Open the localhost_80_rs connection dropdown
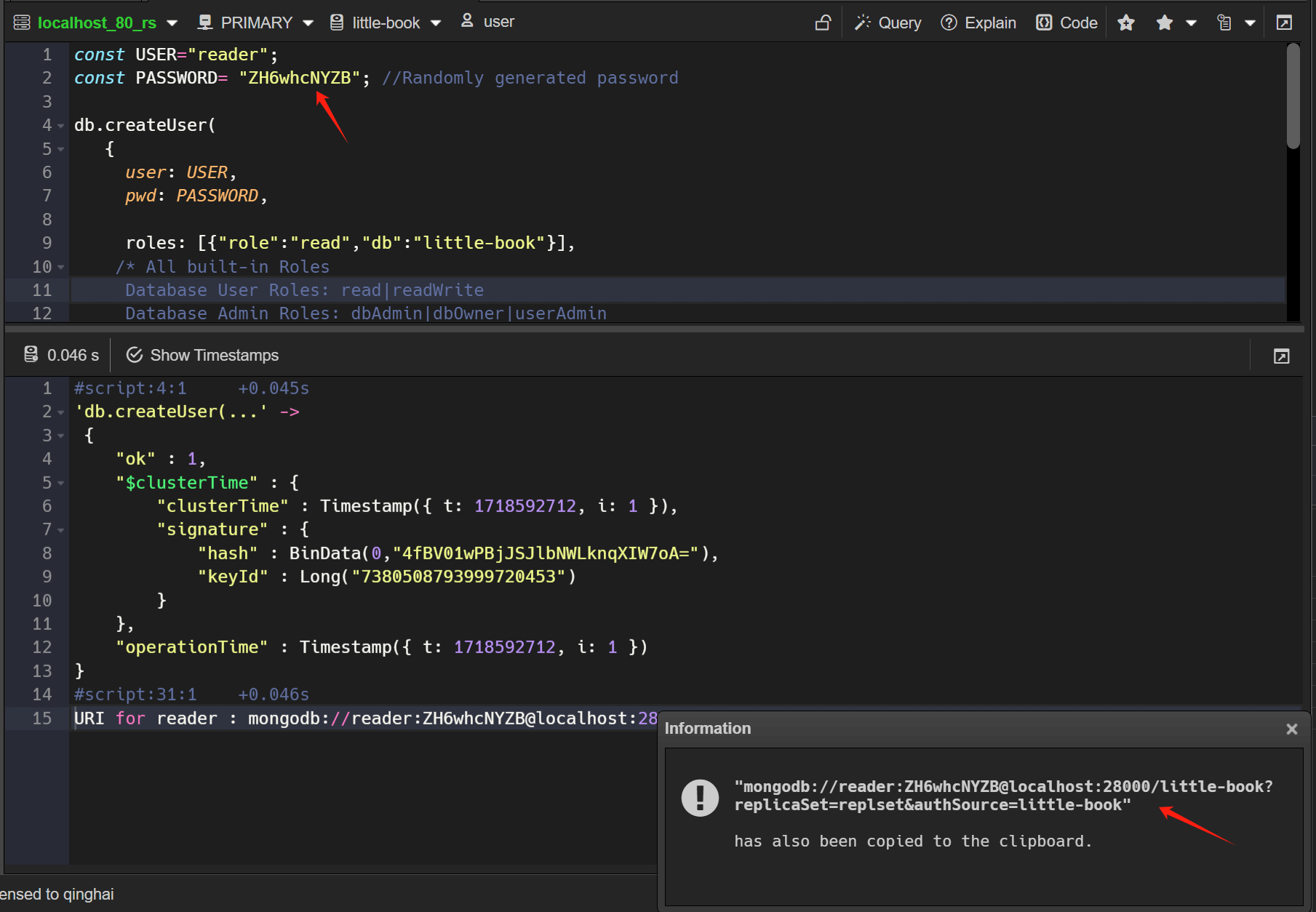The image size is (1316, 912). 172,23
